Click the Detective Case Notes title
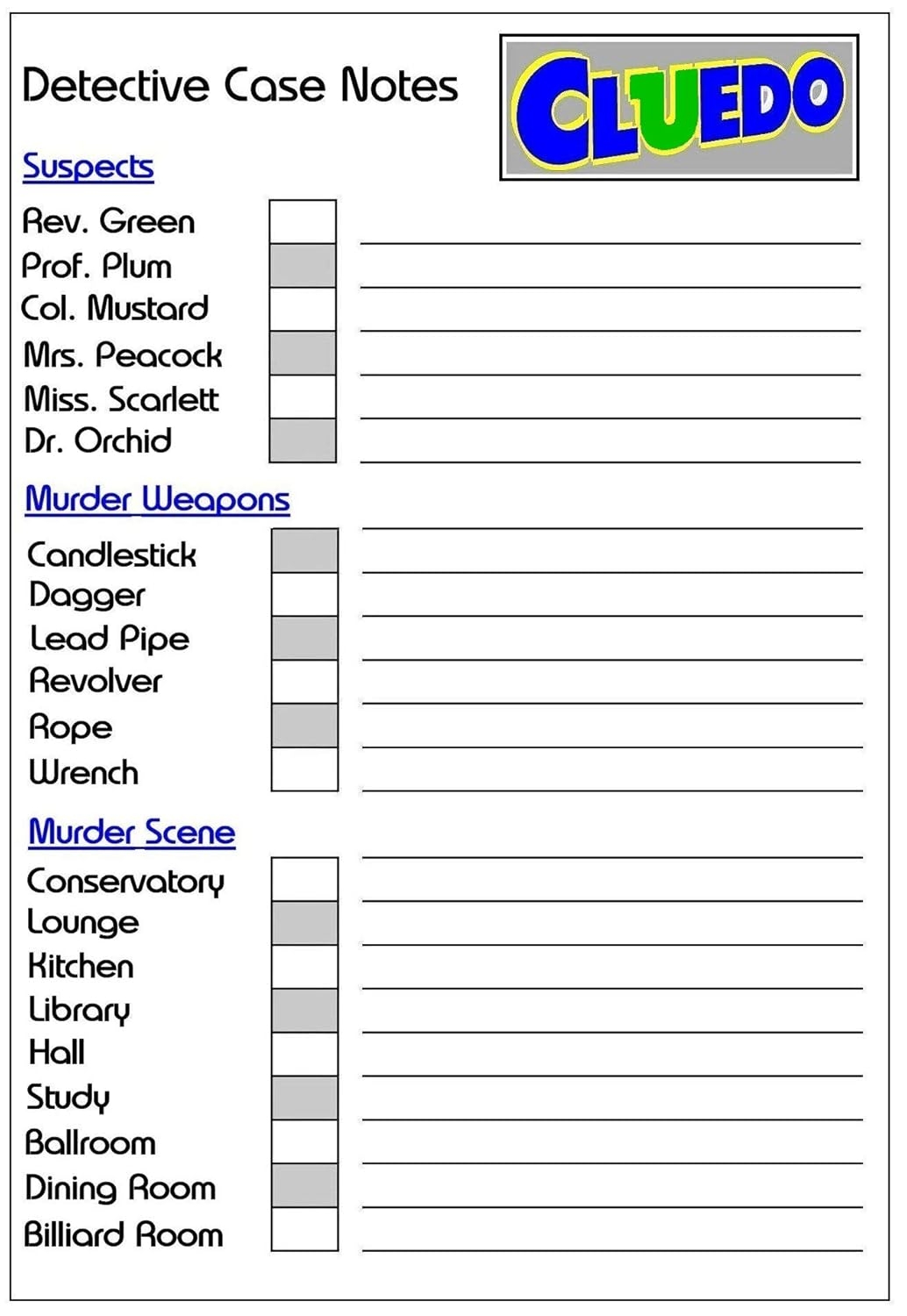The width and height of the screenshot is (907, 1316). click(239, 86)
